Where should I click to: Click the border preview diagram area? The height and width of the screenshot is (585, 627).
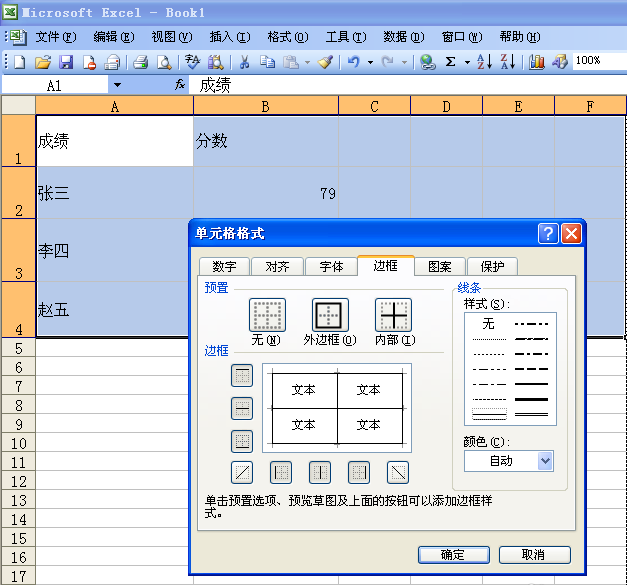point(337,408)
